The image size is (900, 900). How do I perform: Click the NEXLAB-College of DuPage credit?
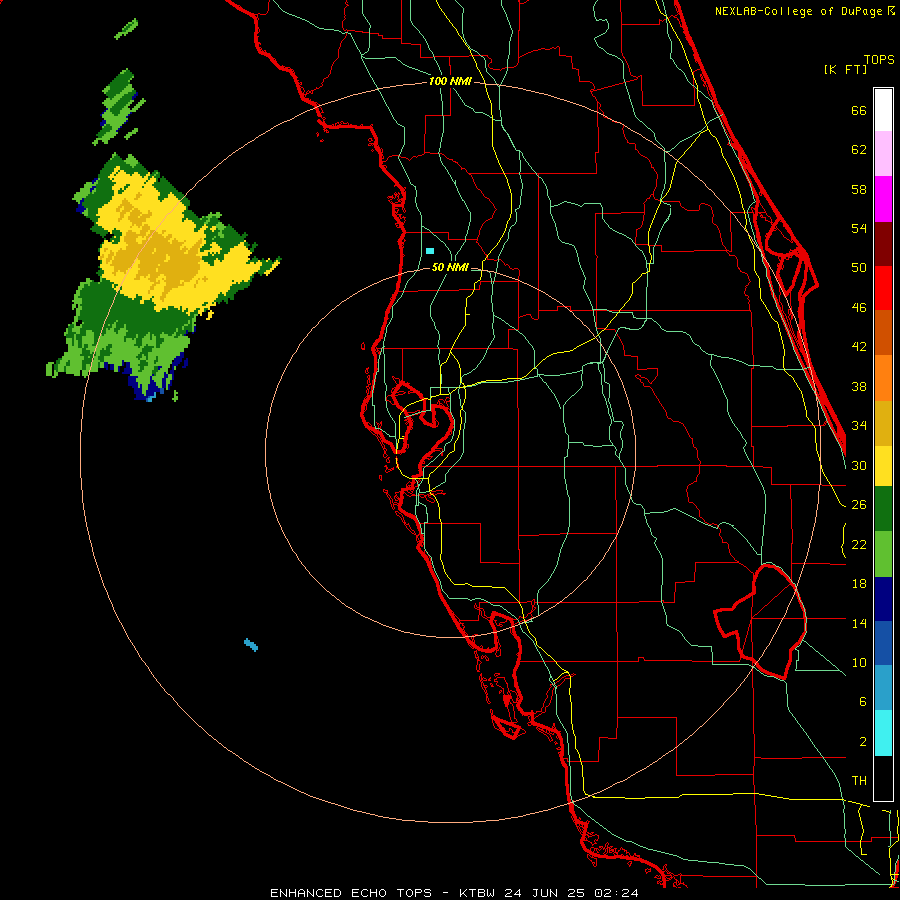pos(801,11)
